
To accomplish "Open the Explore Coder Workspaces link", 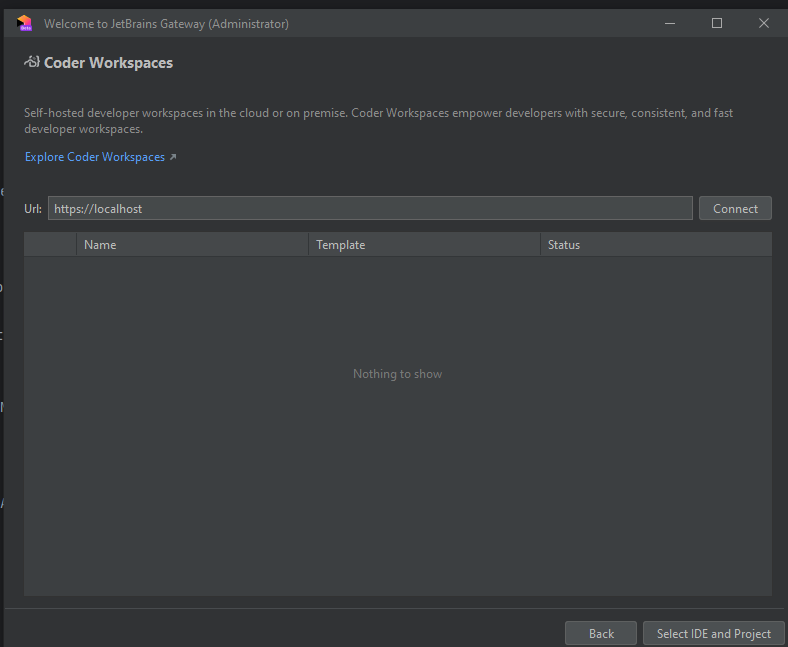I will pos(95,157).
